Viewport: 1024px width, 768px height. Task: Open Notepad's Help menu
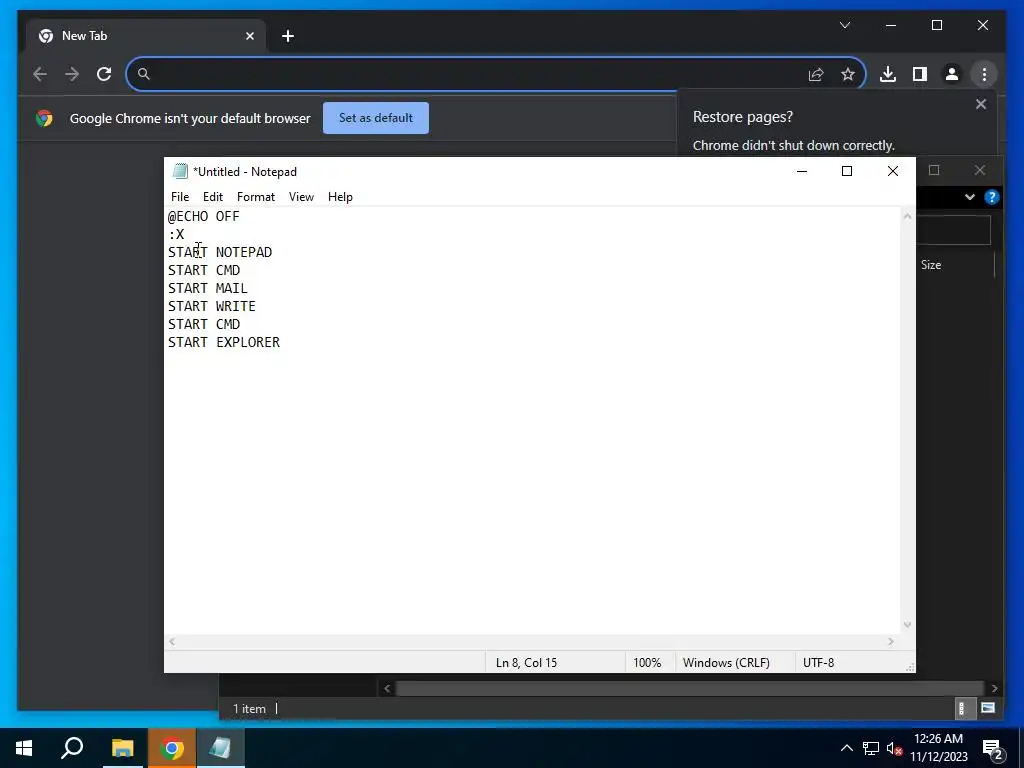[x=340, y=197]
